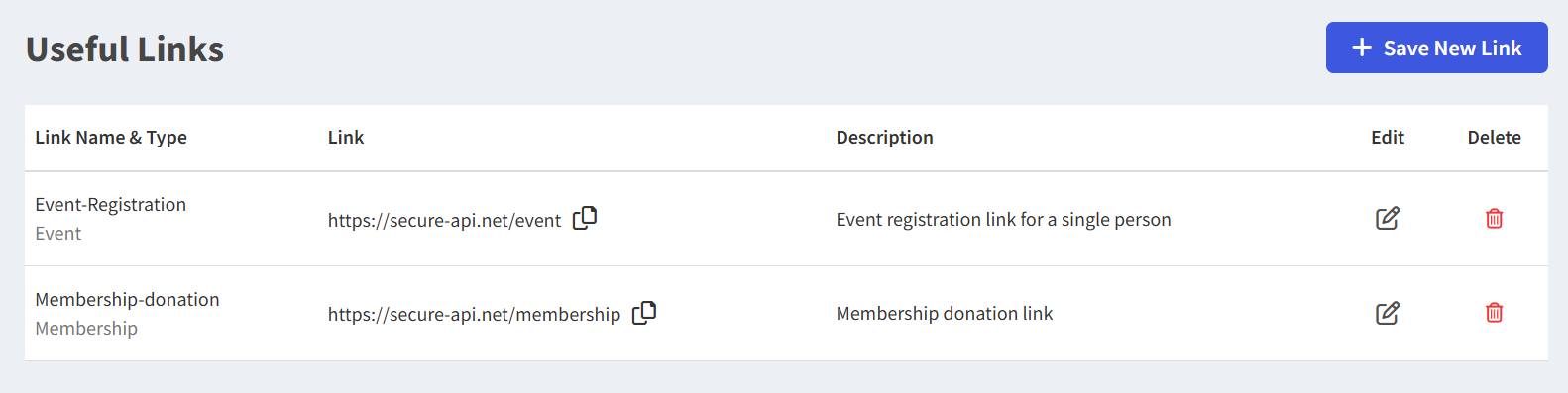Select the Event-Registration link name
The image size is (1568, 393).
pyautogui.click(x=111, y=204)
